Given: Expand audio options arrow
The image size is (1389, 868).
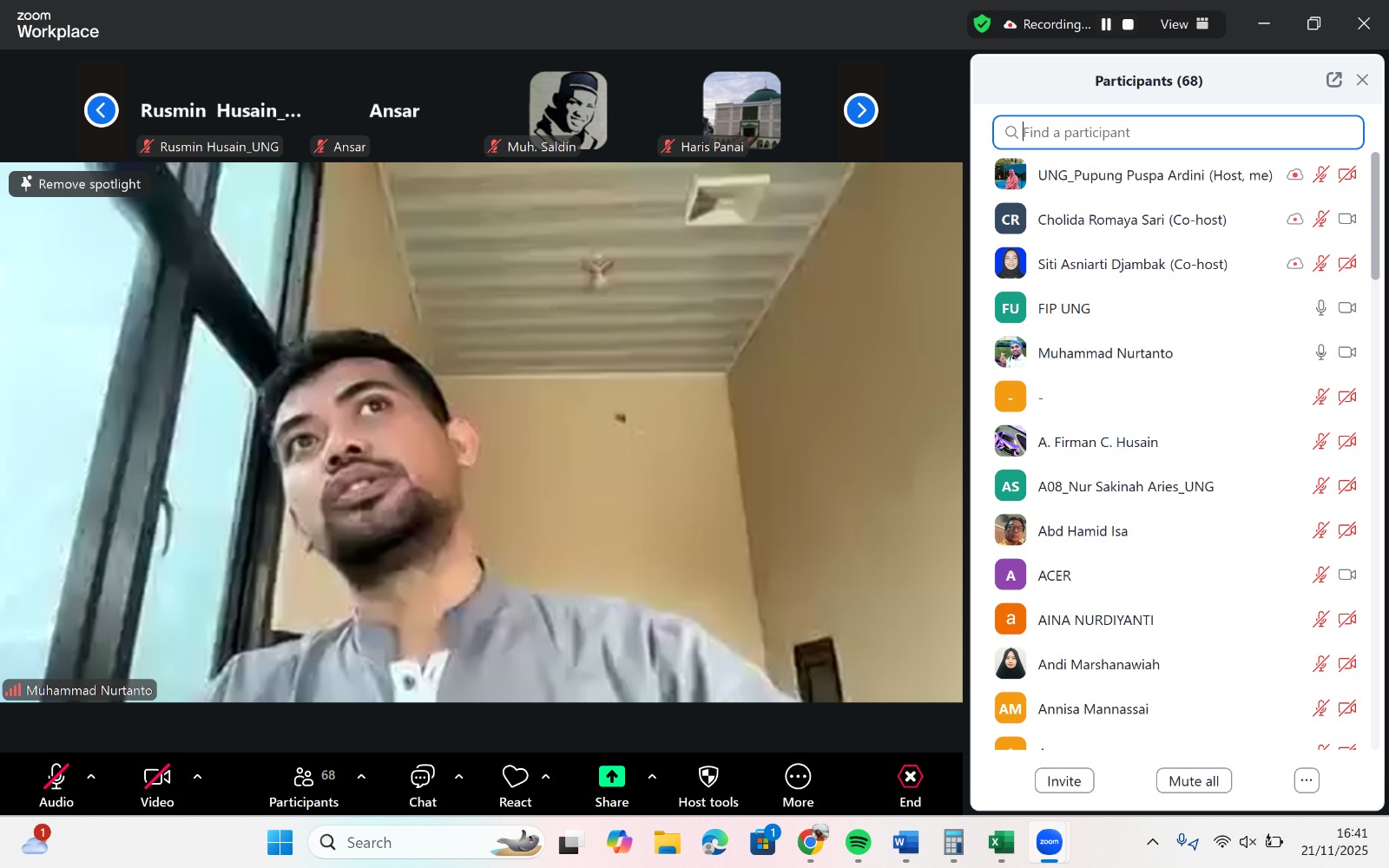Looking at the screenshot, I should click(x=91, y=776).
